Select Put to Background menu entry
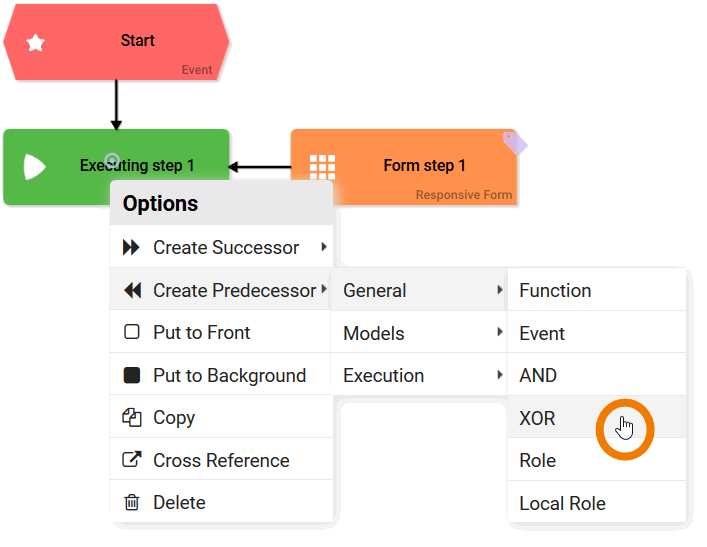 coord(229,376)
